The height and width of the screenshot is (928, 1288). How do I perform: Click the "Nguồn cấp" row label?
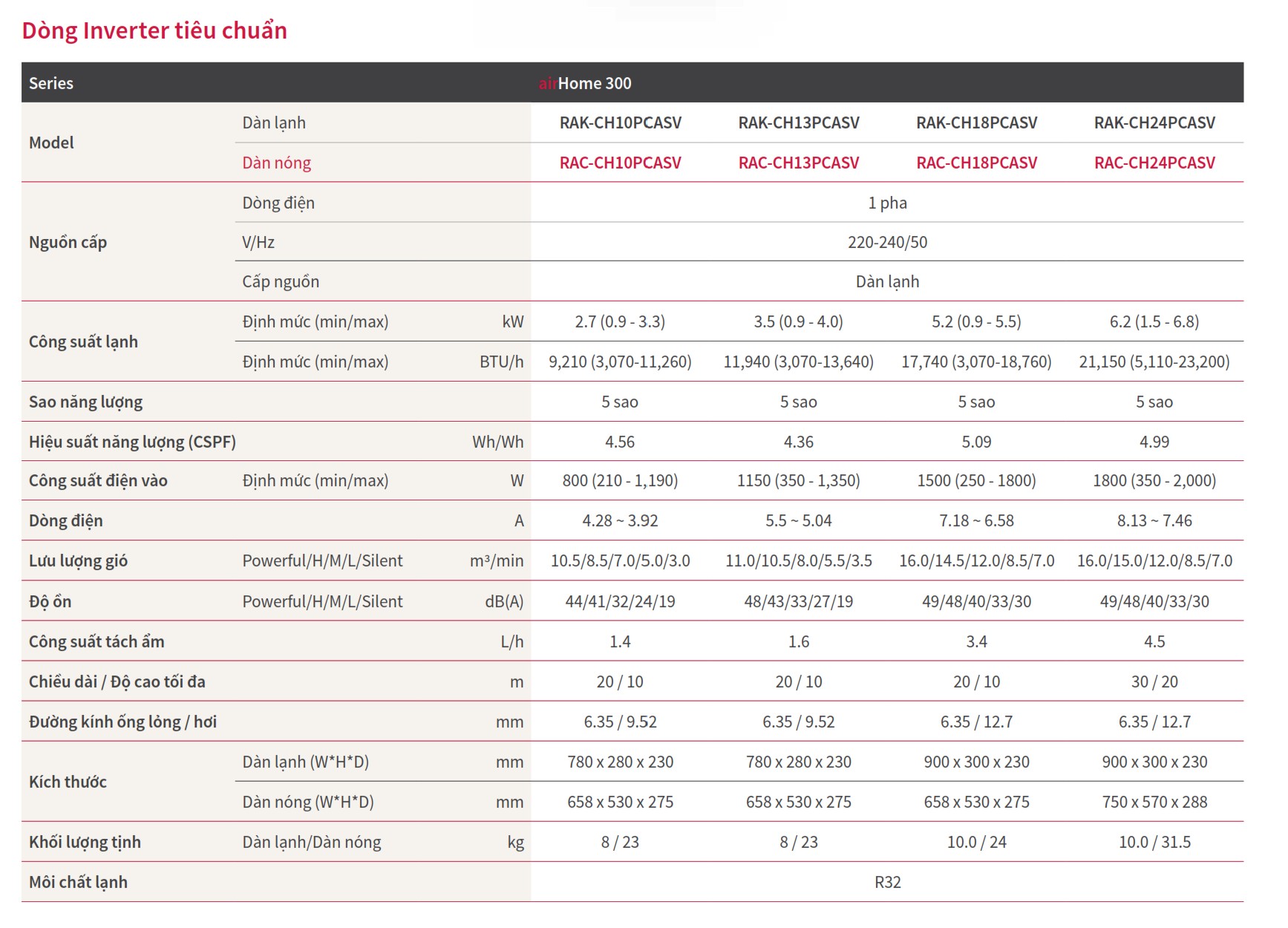(x=68, y=242)
